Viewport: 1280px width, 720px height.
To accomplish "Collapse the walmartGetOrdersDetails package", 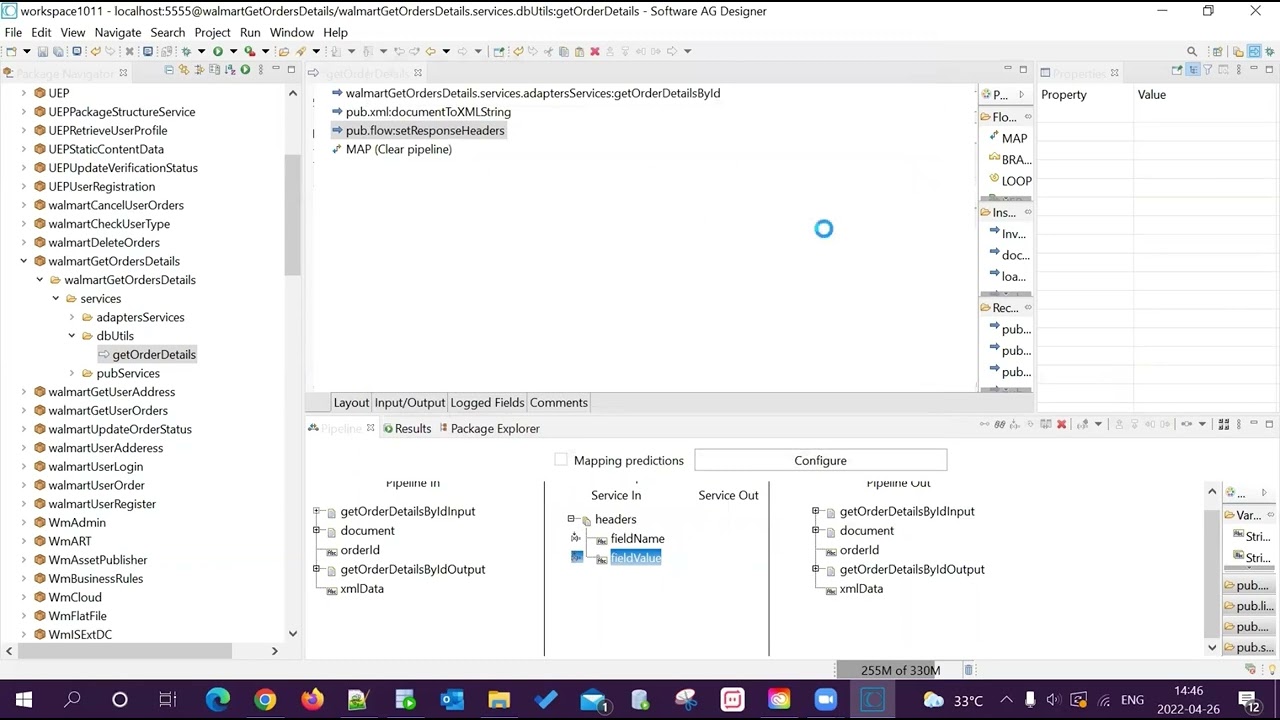I will 24,261.
